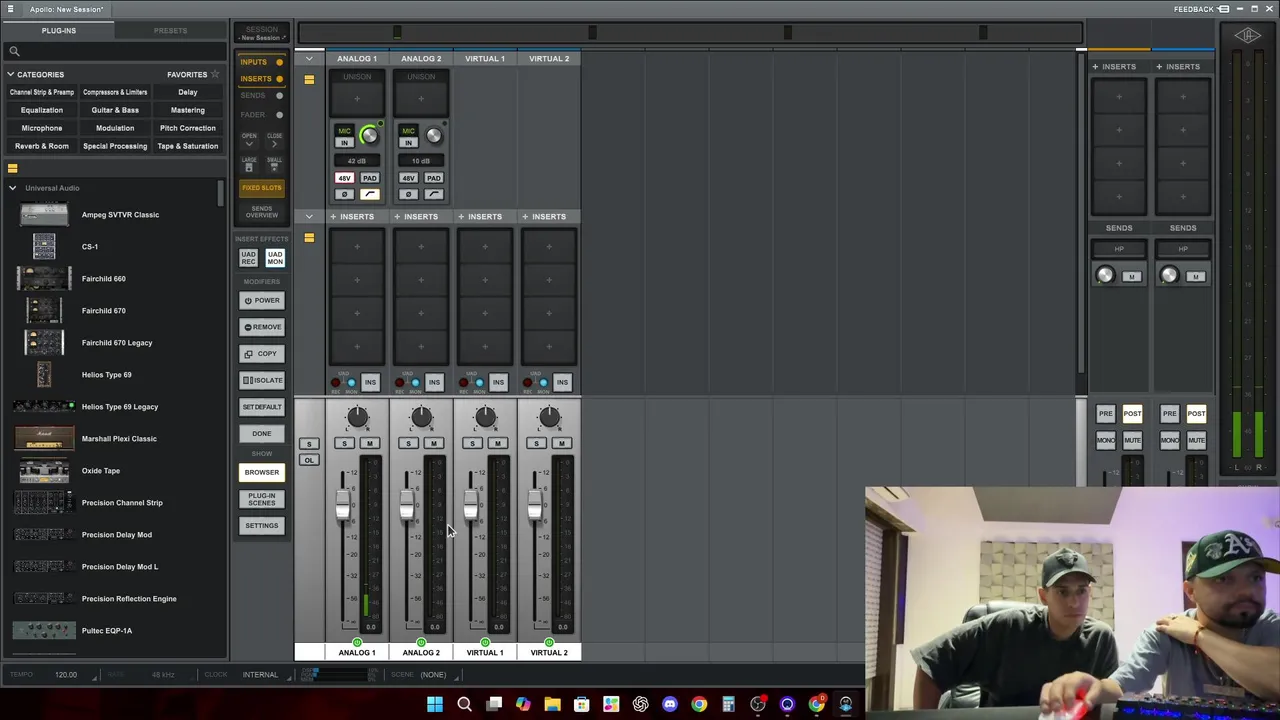Viewport: 1280px width, 720px height.
Task: Click the Settings button
Action: coord(262,525)
